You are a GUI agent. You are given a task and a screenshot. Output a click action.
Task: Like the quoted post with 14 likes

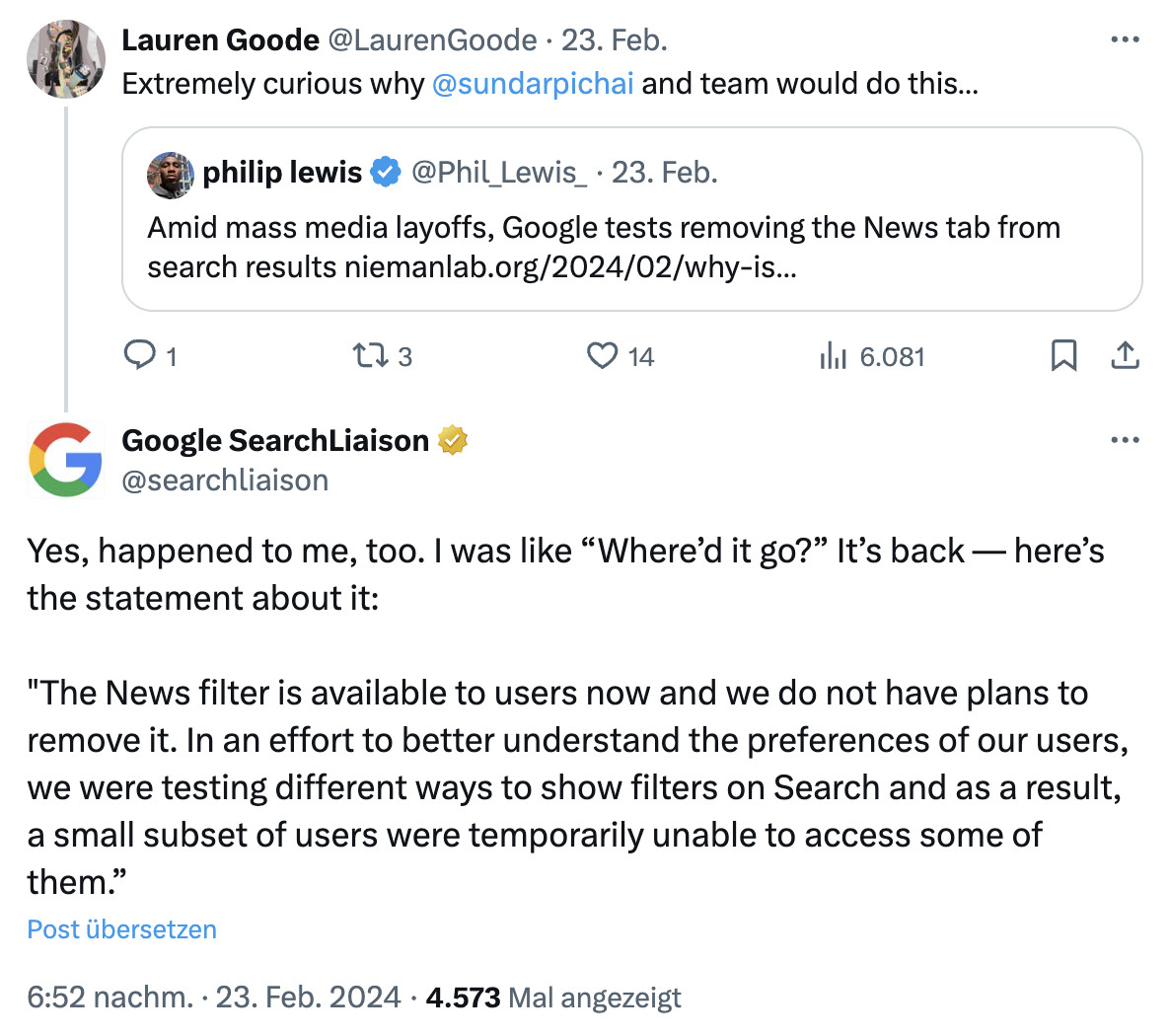coord(603,356)
